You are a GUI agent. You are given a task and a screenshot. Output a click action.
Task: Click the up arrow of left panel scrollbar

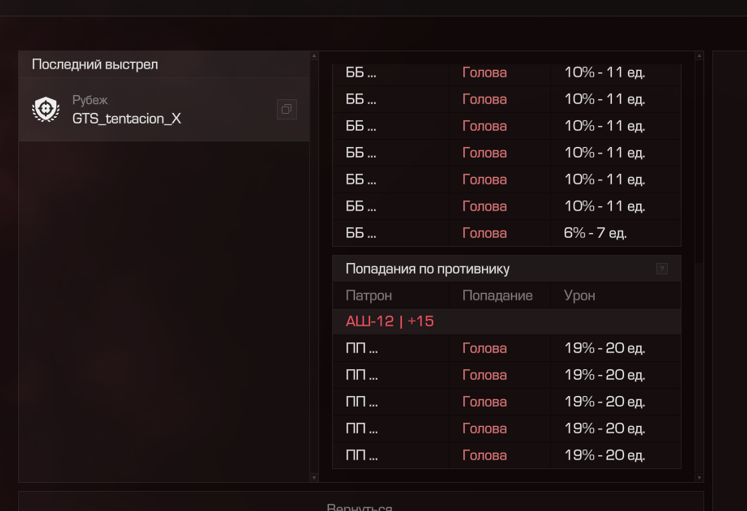pos(314,56)
